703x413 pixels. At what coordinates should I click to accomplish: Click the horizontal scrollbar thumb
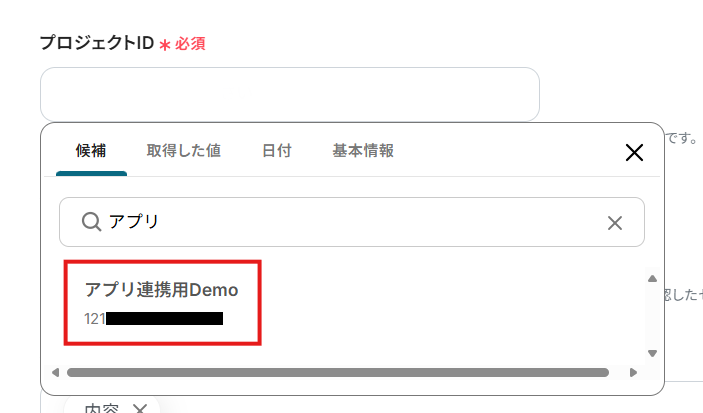click(338, 373)
